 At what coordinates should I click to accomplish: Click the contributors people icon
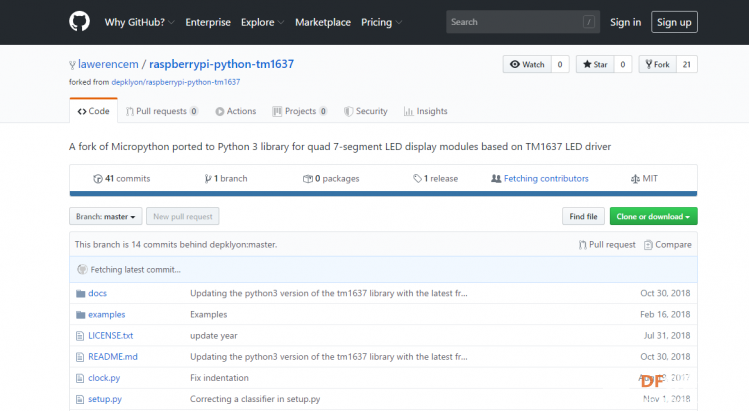coord(496,179)
